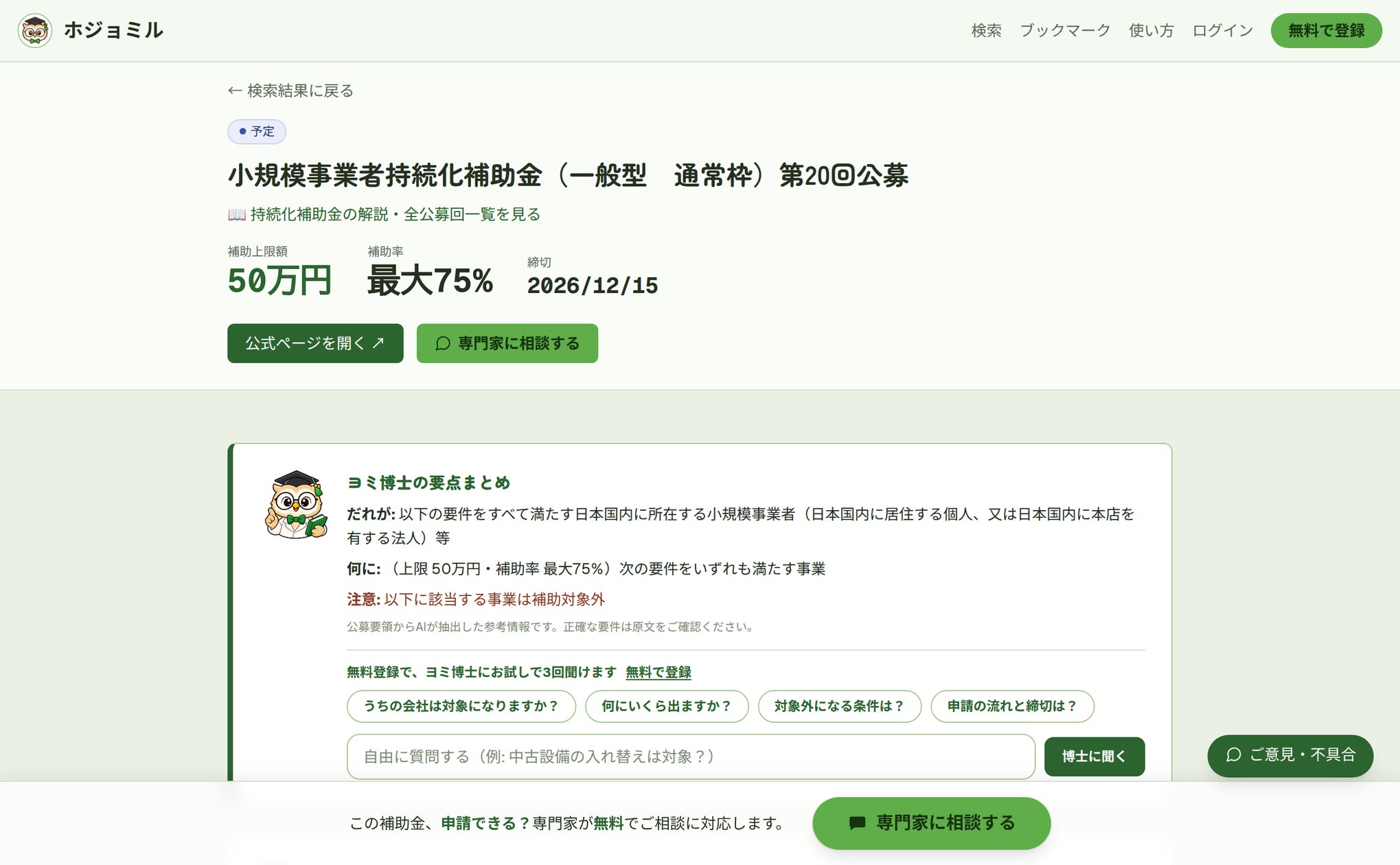The height and width of the screenshot is (865, 1400).
Task: Click the 博士に聞く button
Action: tap(1094, 757)
